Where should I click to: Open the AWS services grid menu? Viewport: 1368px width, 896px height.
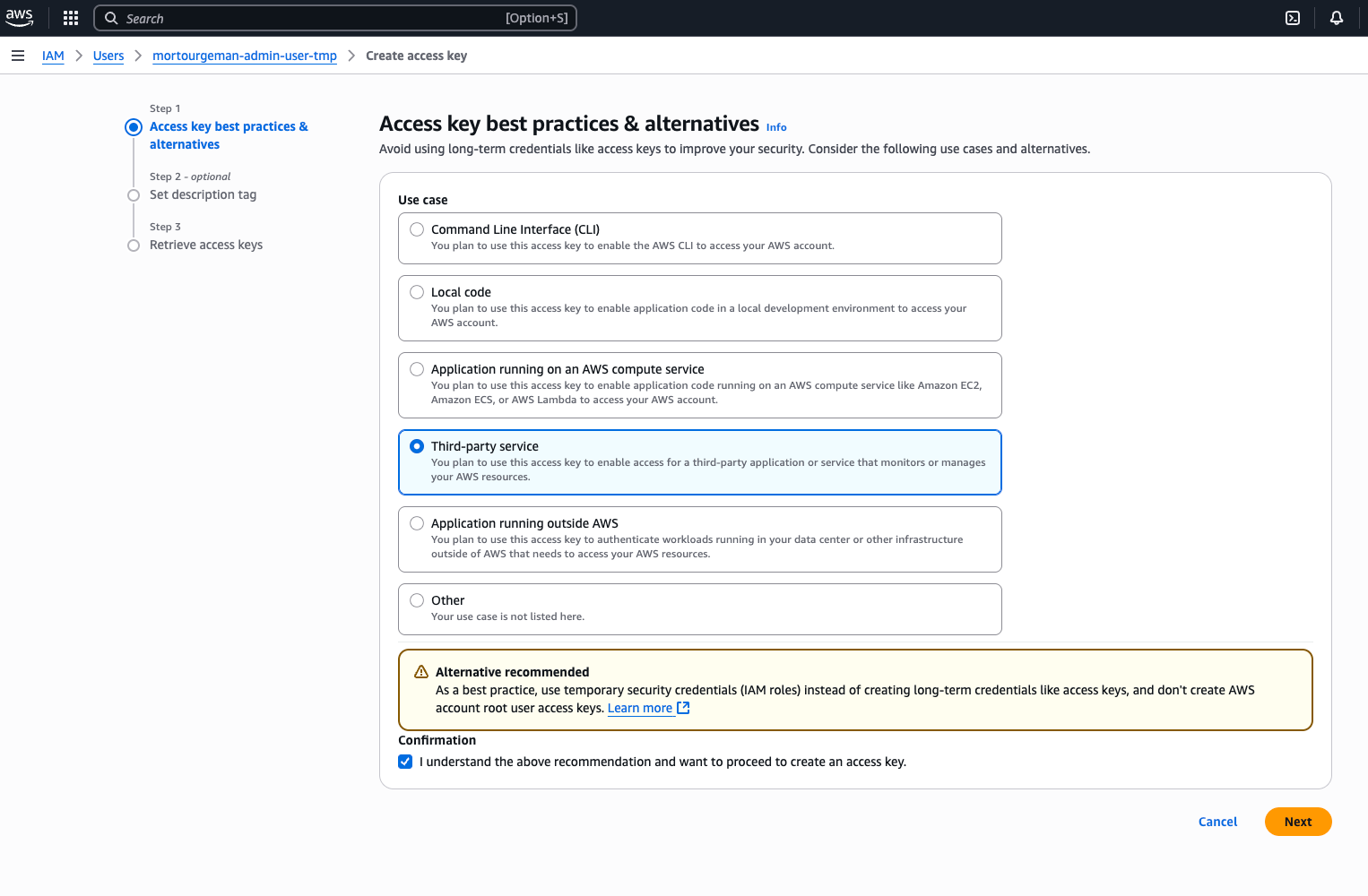pyautogui.click(x=71, y=18)
